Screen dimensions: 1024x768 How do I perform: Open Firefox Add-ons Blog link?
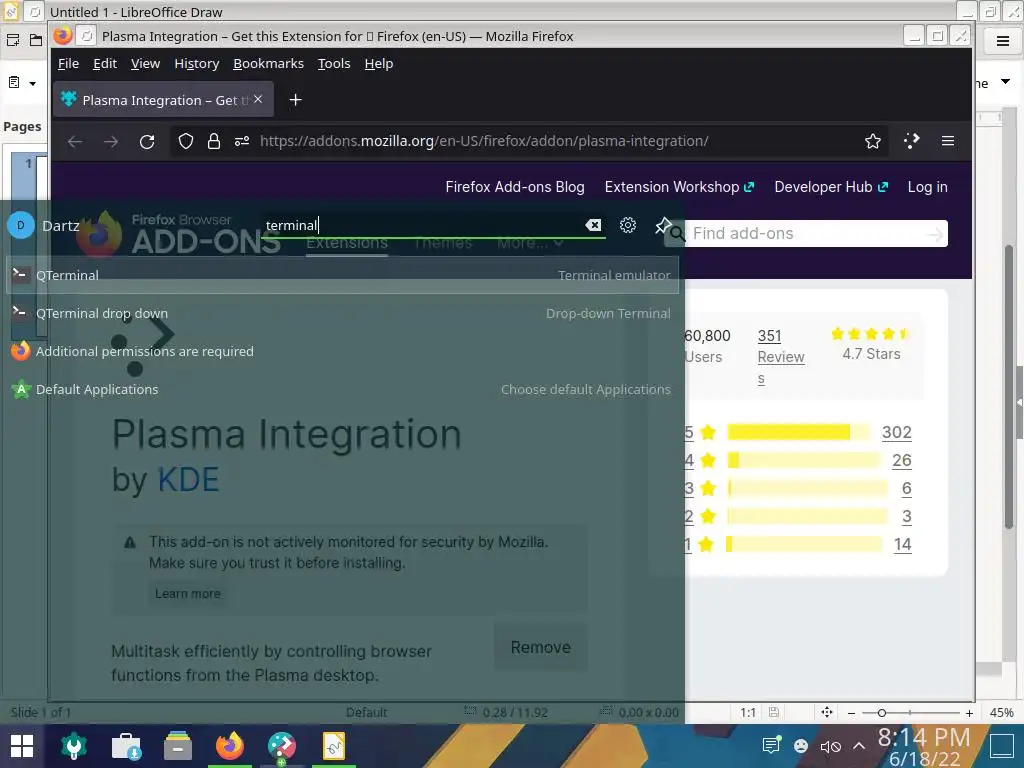(515, 187)
